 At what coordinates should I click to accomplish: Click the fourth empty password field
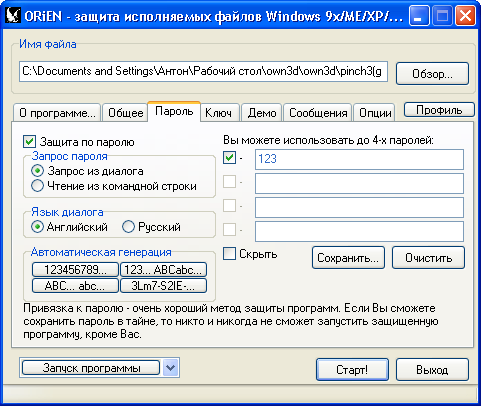[x=359, y=231]
